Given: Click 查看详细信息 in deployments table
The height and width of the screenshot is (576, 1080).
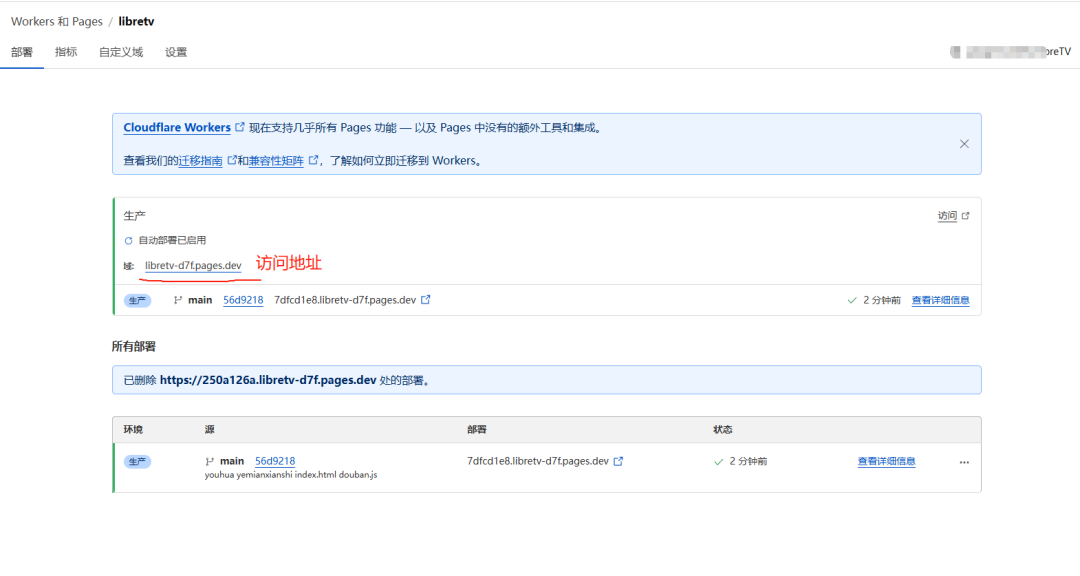Looking at the screenshot, I should point(886,461).
